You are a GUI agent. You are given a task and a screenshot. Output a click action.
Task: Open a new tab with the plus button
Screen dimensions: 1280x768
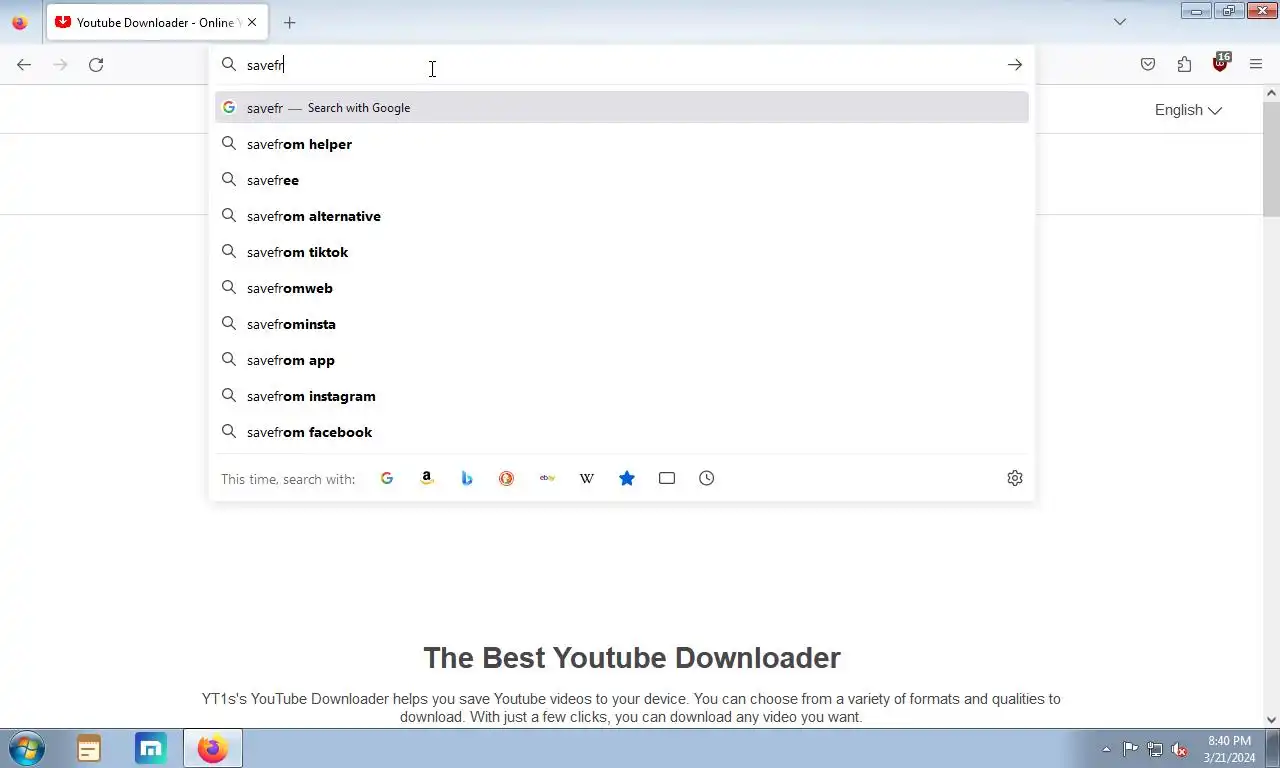289,22
